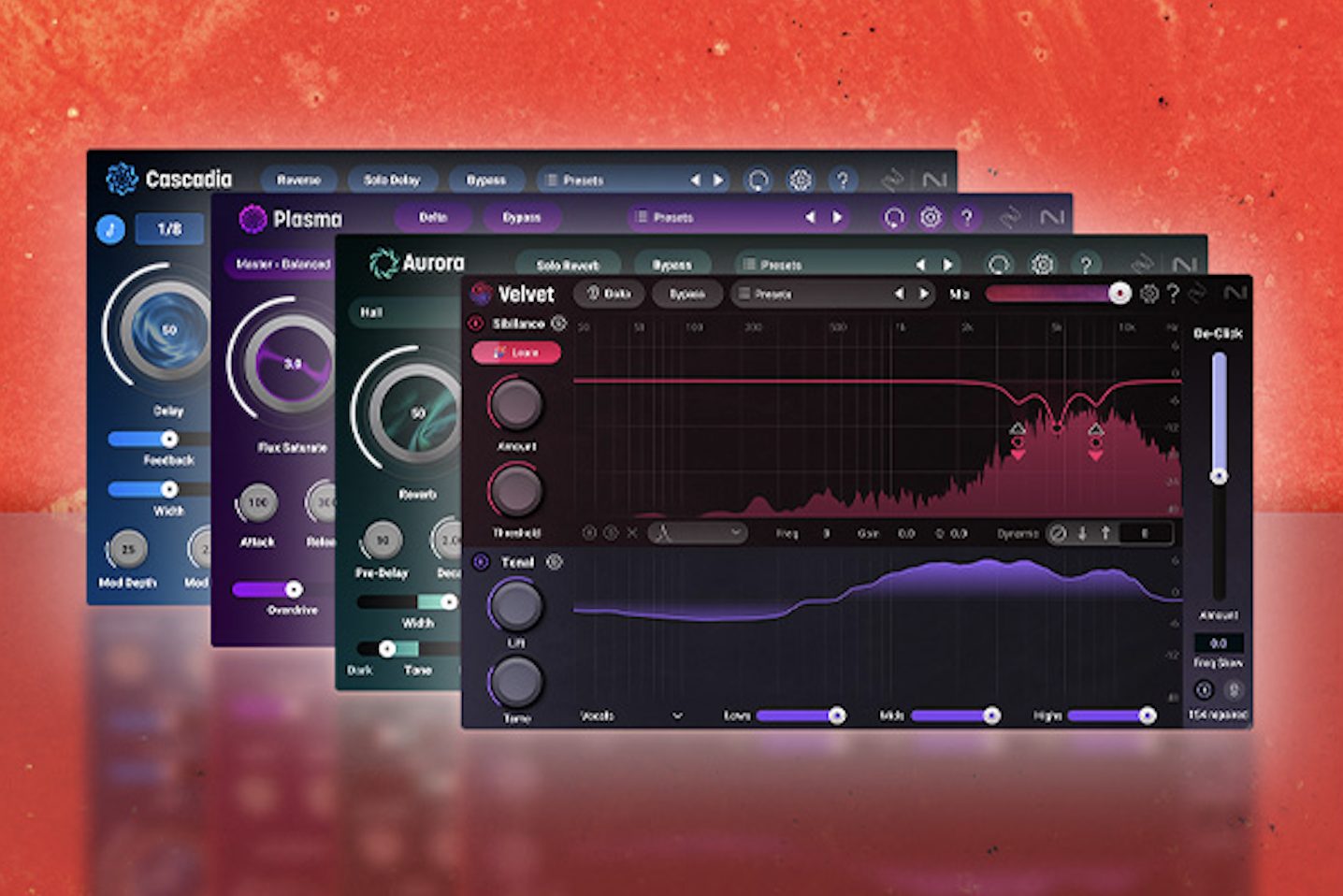Viewport: 1343px width, 896px height.
Task: Go to next Velvet preset arrow
Action: click(x=924, y=294)
